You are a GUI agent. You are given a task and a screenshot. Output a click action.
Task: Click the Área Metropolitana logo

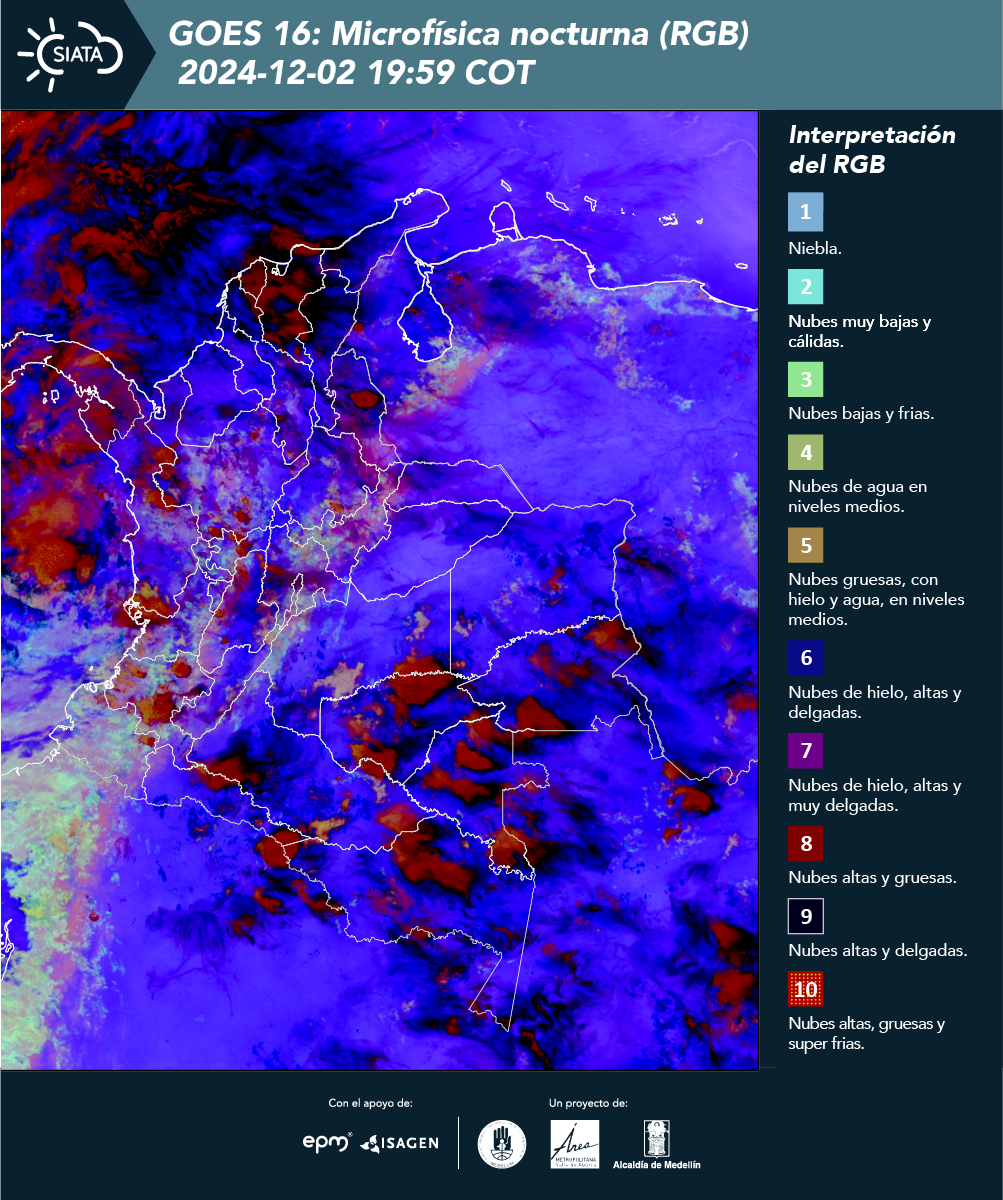[x=575, y=1144]
